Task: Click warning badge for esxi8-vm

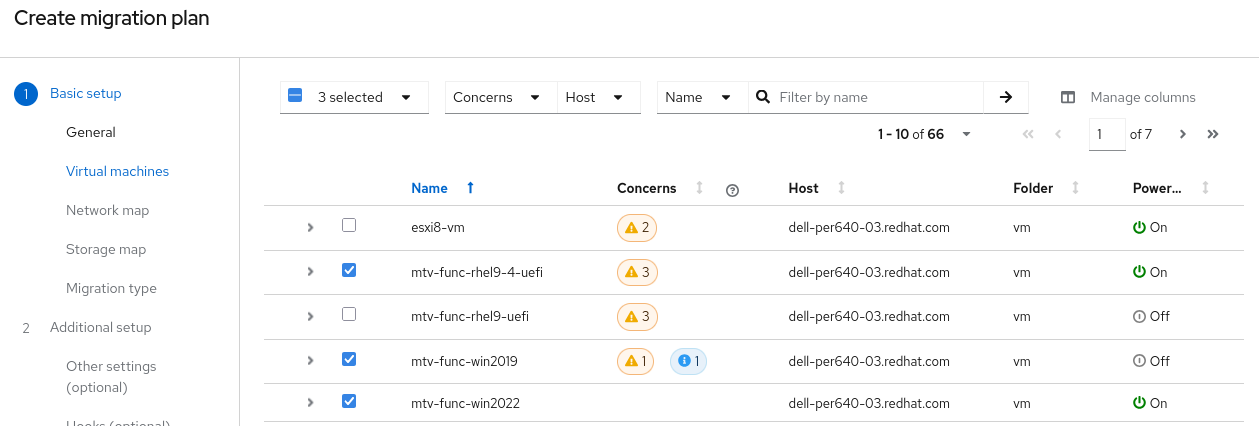Action: 637,228
